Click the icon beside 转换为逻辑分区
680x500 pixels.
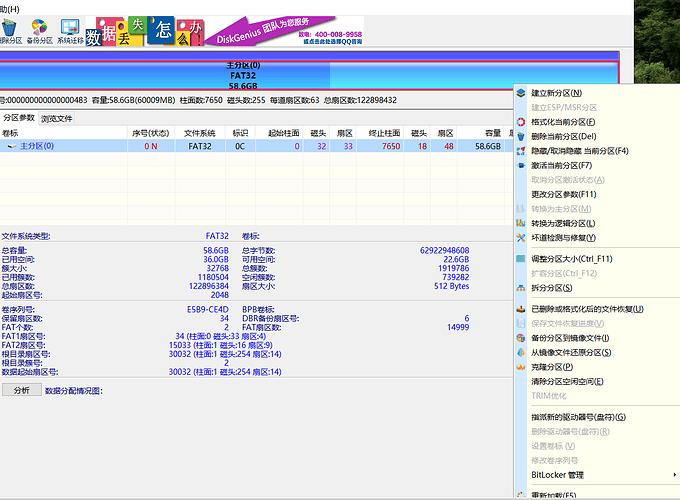521,223
